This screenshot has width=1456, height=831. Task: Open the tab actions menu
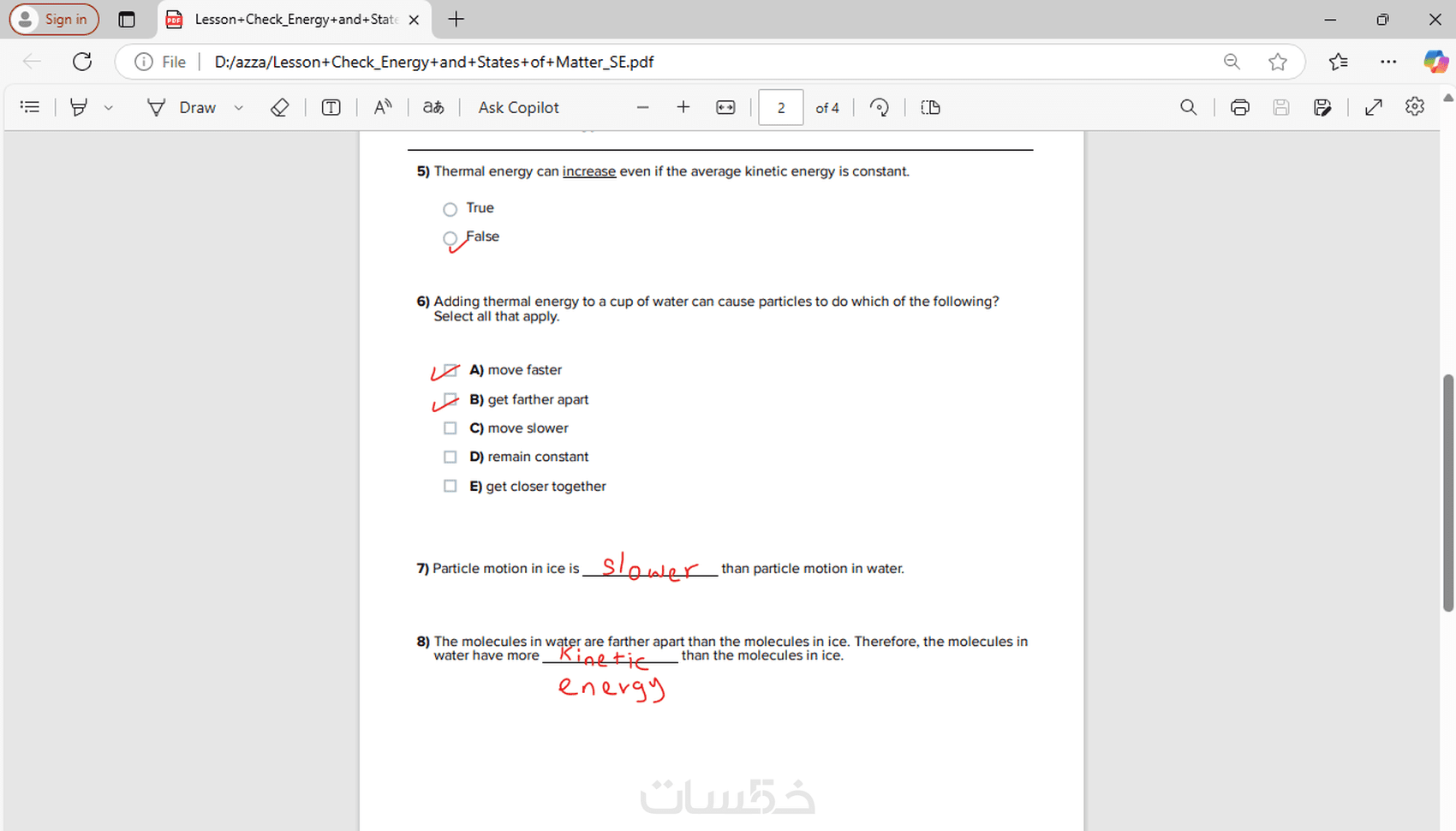click(127, 19)
